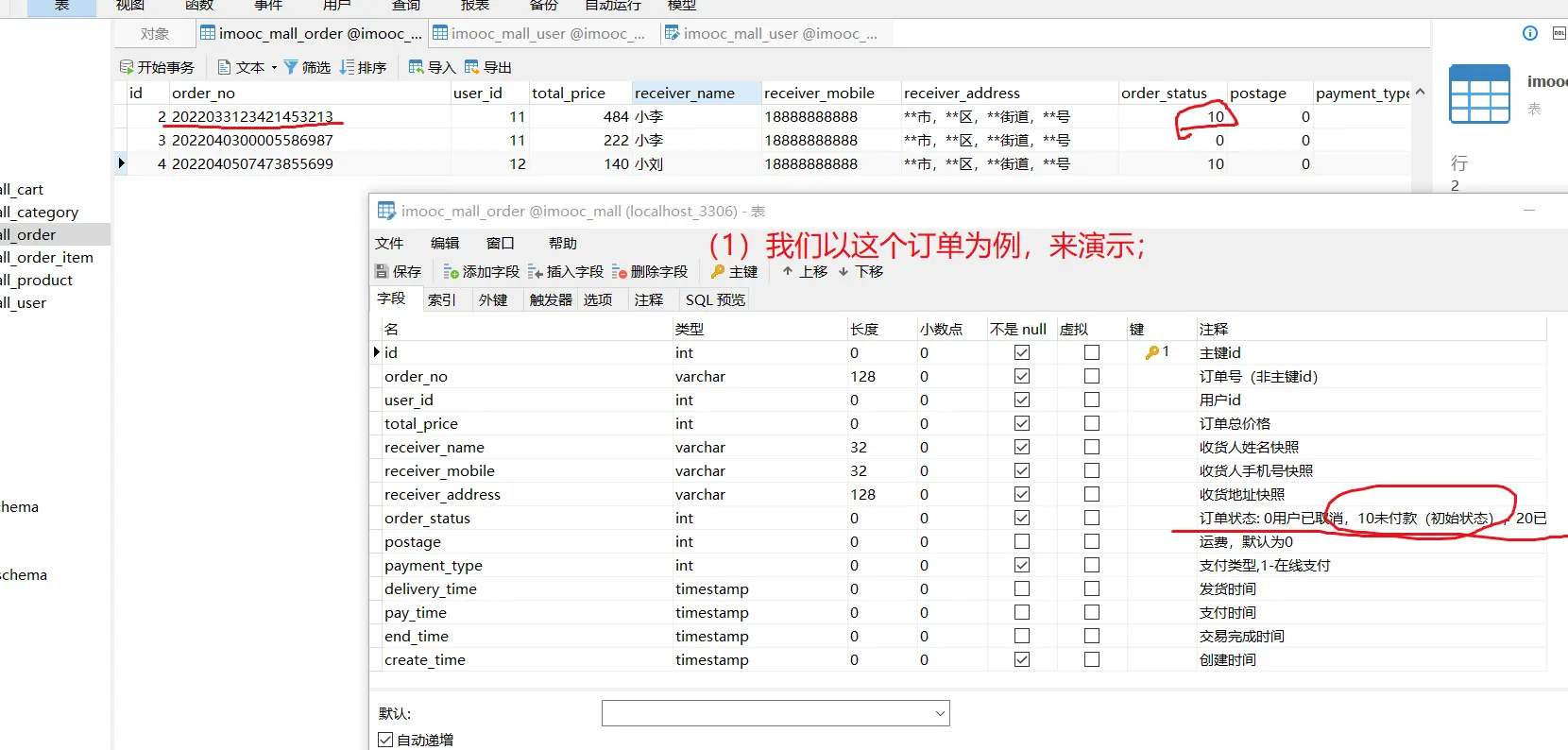Enable the Virtual checkbox for order_no

coord(1091,376)
